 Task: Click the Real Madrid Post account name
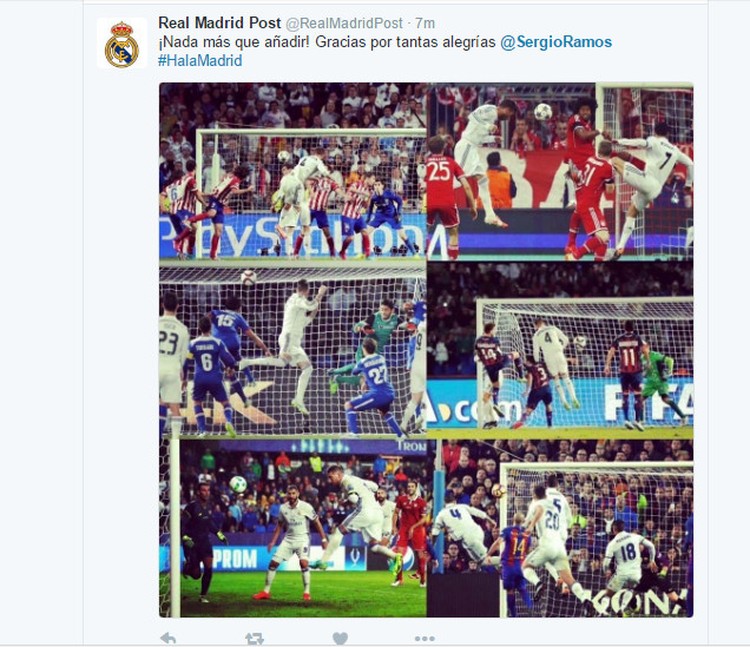[x=220, y=22]
